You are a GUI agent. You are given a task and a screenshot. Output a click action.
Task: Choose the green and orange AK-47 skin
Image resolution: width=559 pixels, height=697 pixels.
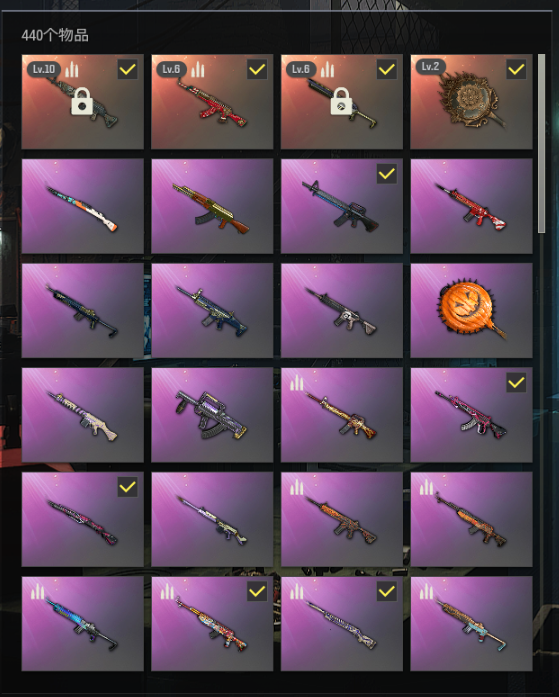click(212, 206)
